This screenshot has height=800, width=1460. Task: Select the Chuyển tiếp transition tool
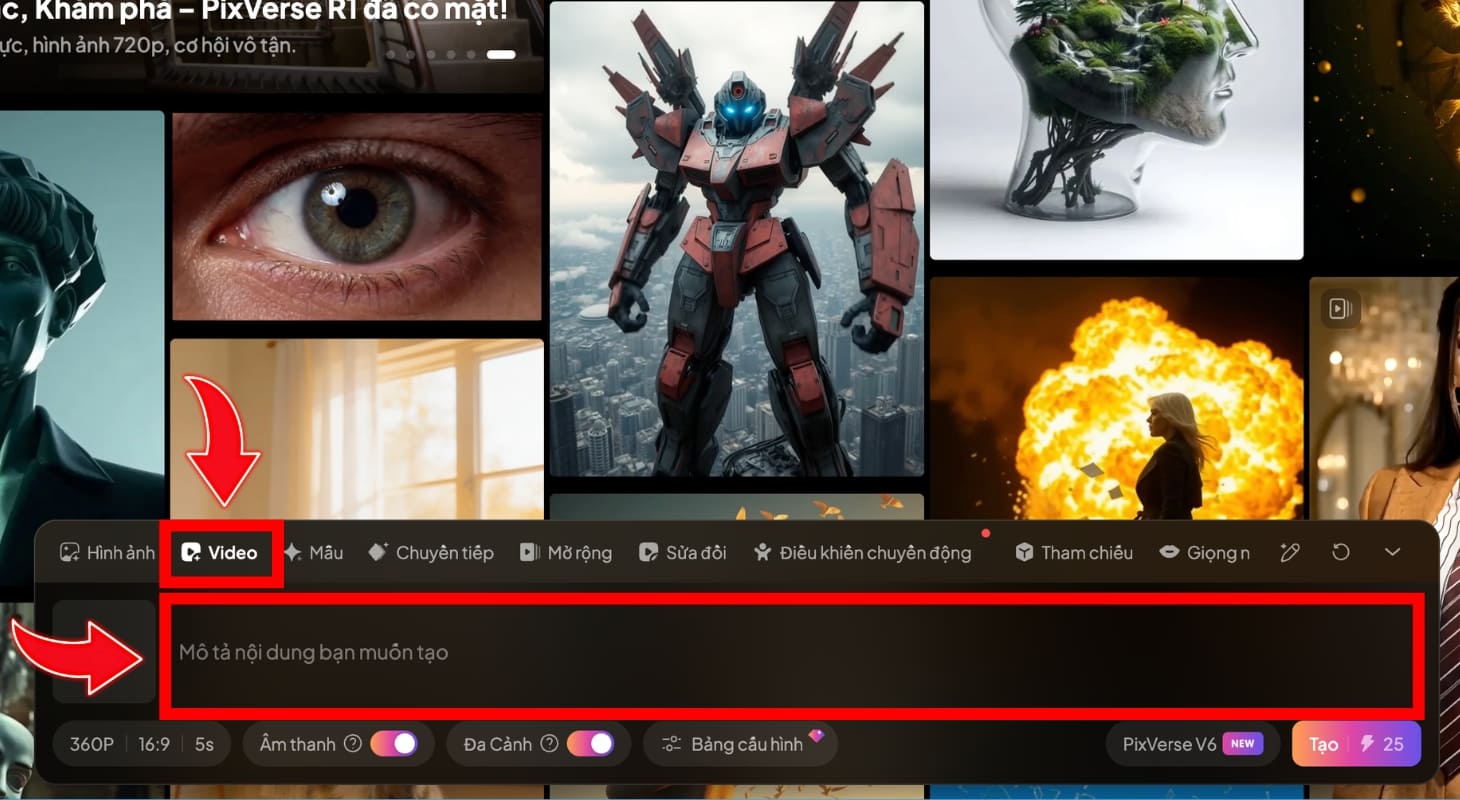[429, 552]
